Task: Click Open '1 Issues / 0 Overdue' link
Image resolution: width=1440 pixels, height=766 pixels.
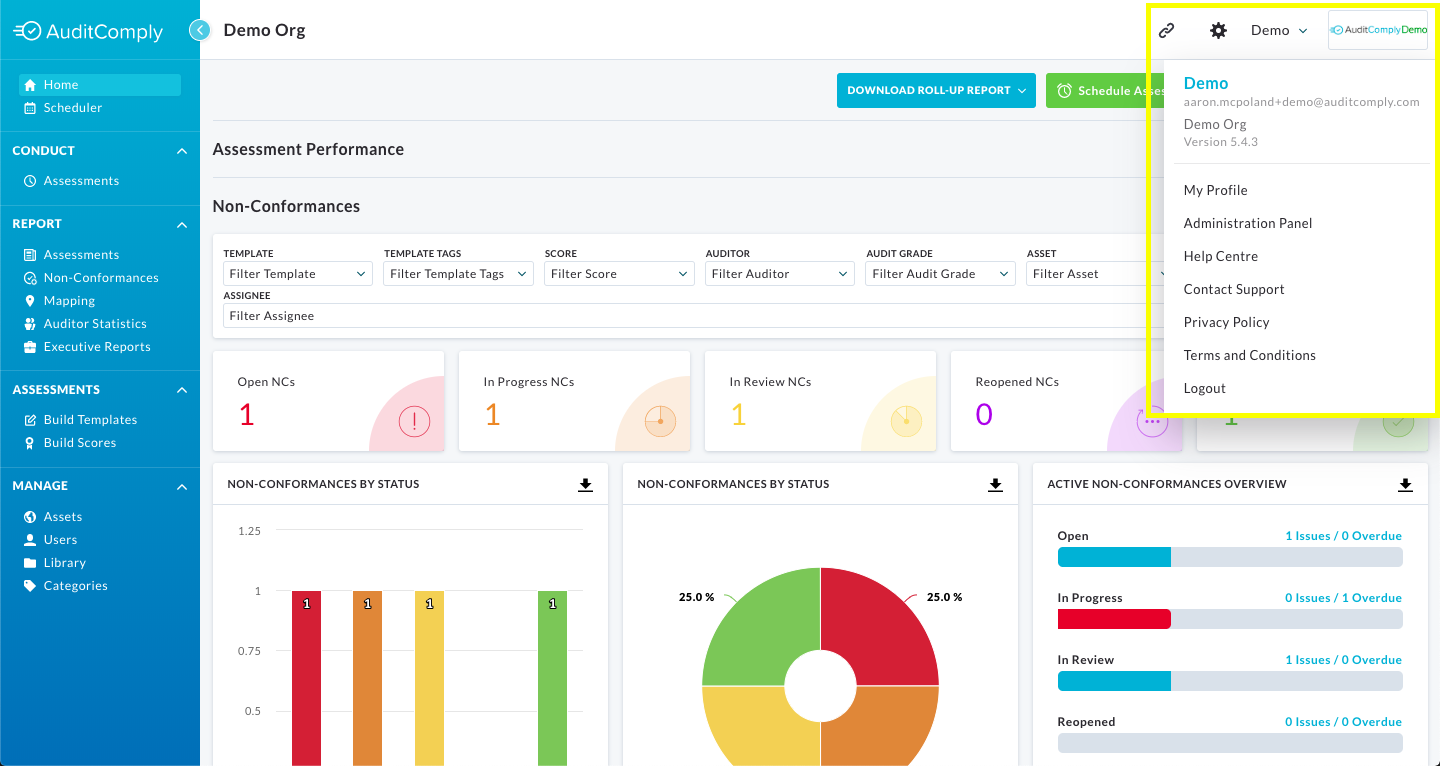Action: (1344, 536)
